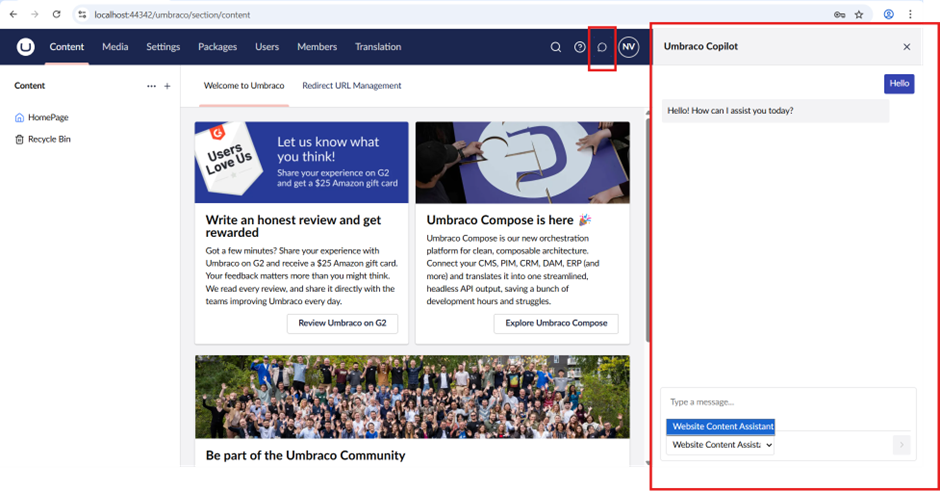Click the dashboard vertical scrollbar

pyautogui.click(x=647, y=231)
